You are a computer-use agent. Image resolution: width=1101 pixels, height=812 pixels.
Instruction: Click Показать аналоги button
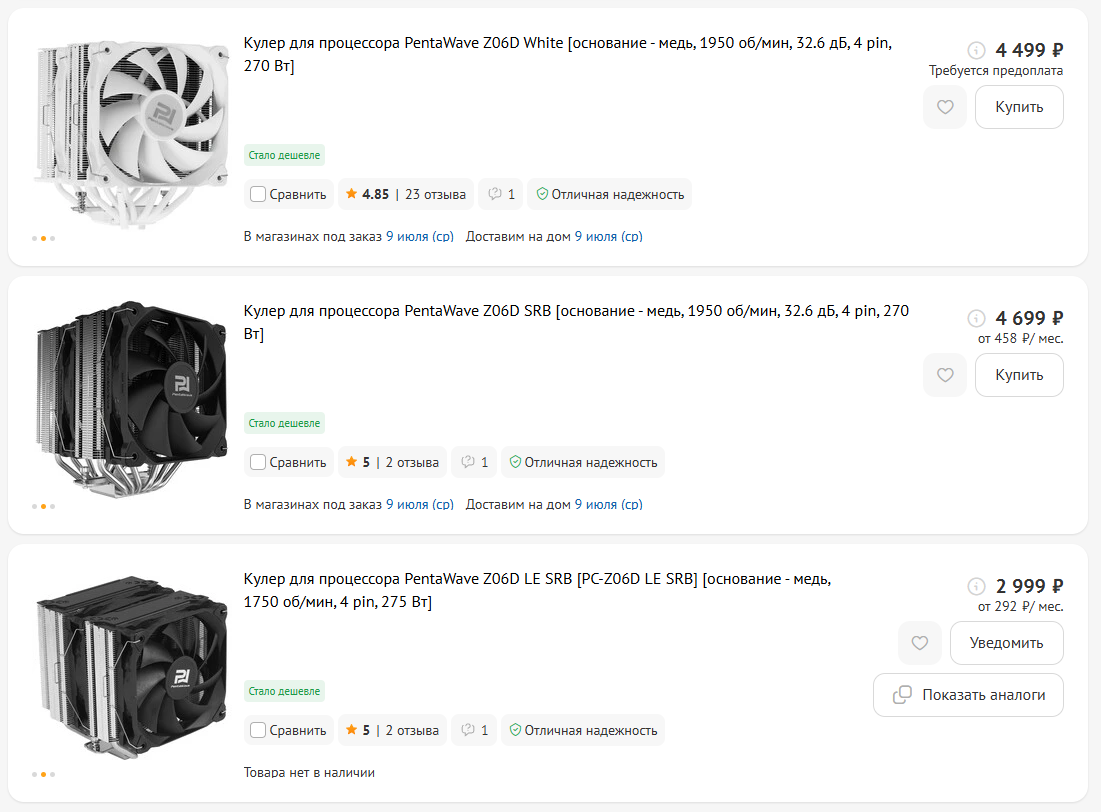click(968, 695)
